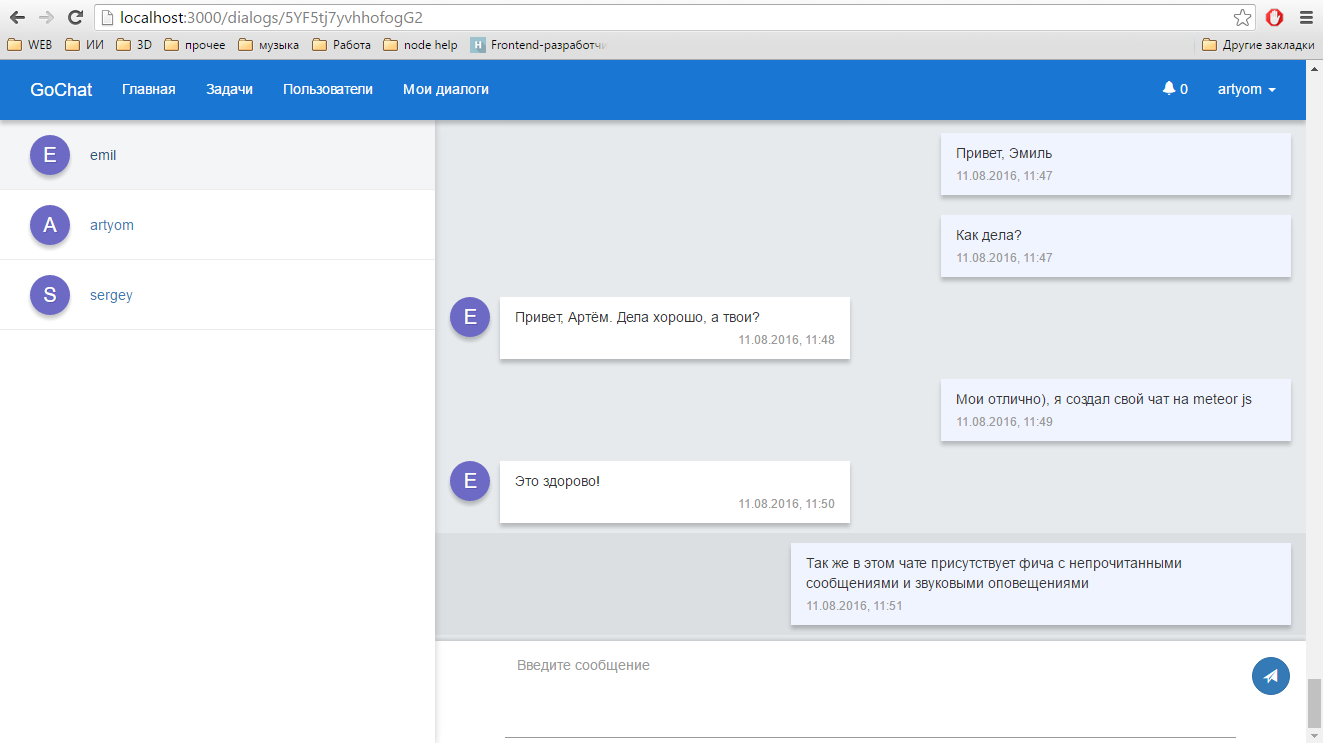
Task: Open Мои диалоги in navbar
Action: click(446, 89)
